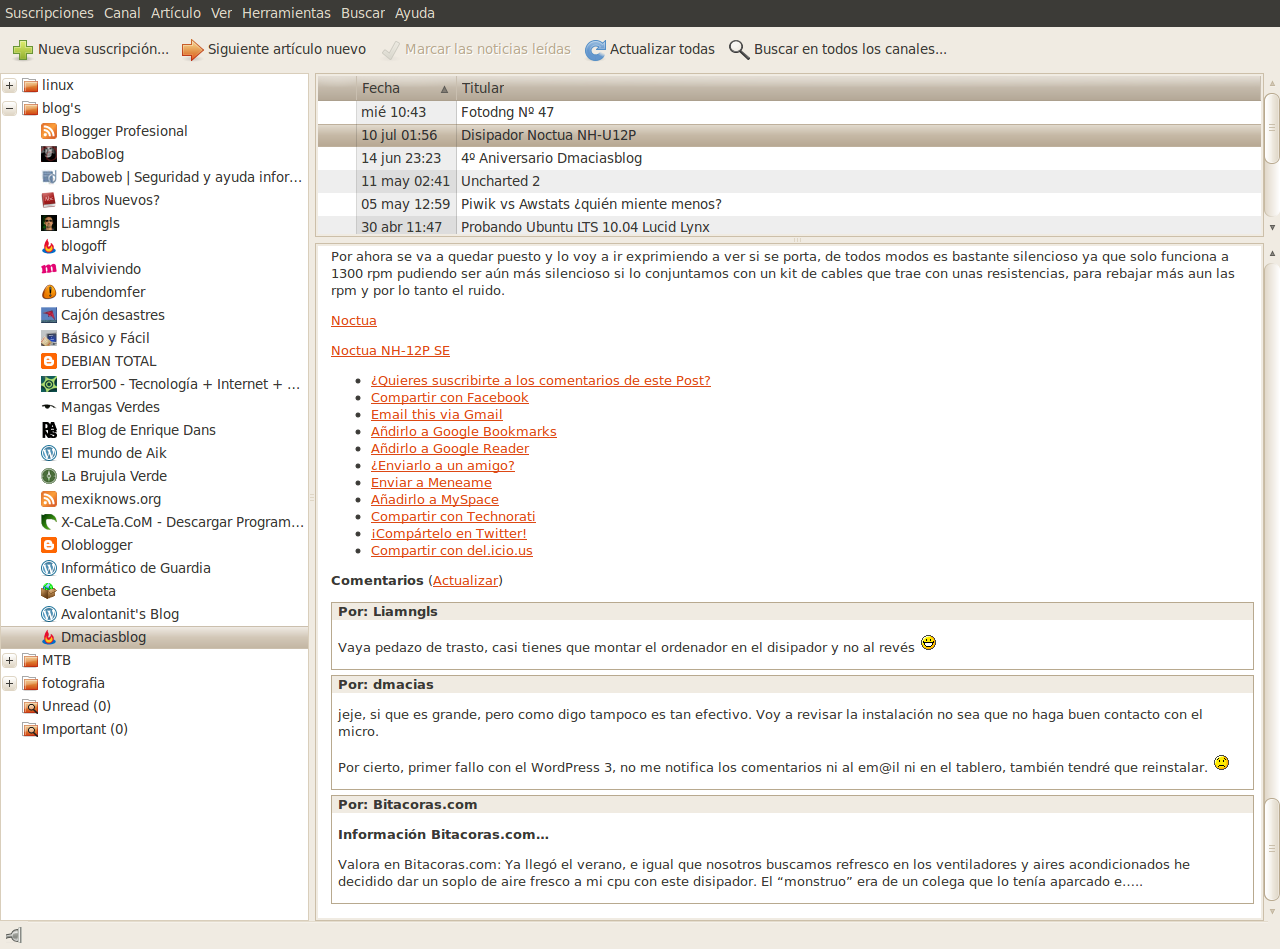This screenshot has width=1280, height=949.
Task: Click the DEBIAN TOTAL blogger icon
Action: click(49, 361)
